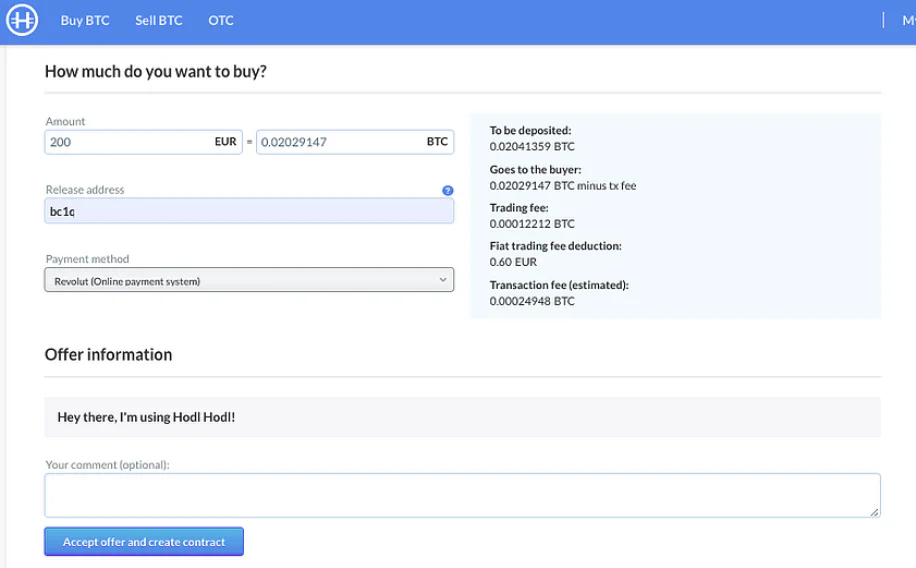Open the Buy BTC menu item
The width and height of the screenshot is (916, 568).
tap(85, 20)
